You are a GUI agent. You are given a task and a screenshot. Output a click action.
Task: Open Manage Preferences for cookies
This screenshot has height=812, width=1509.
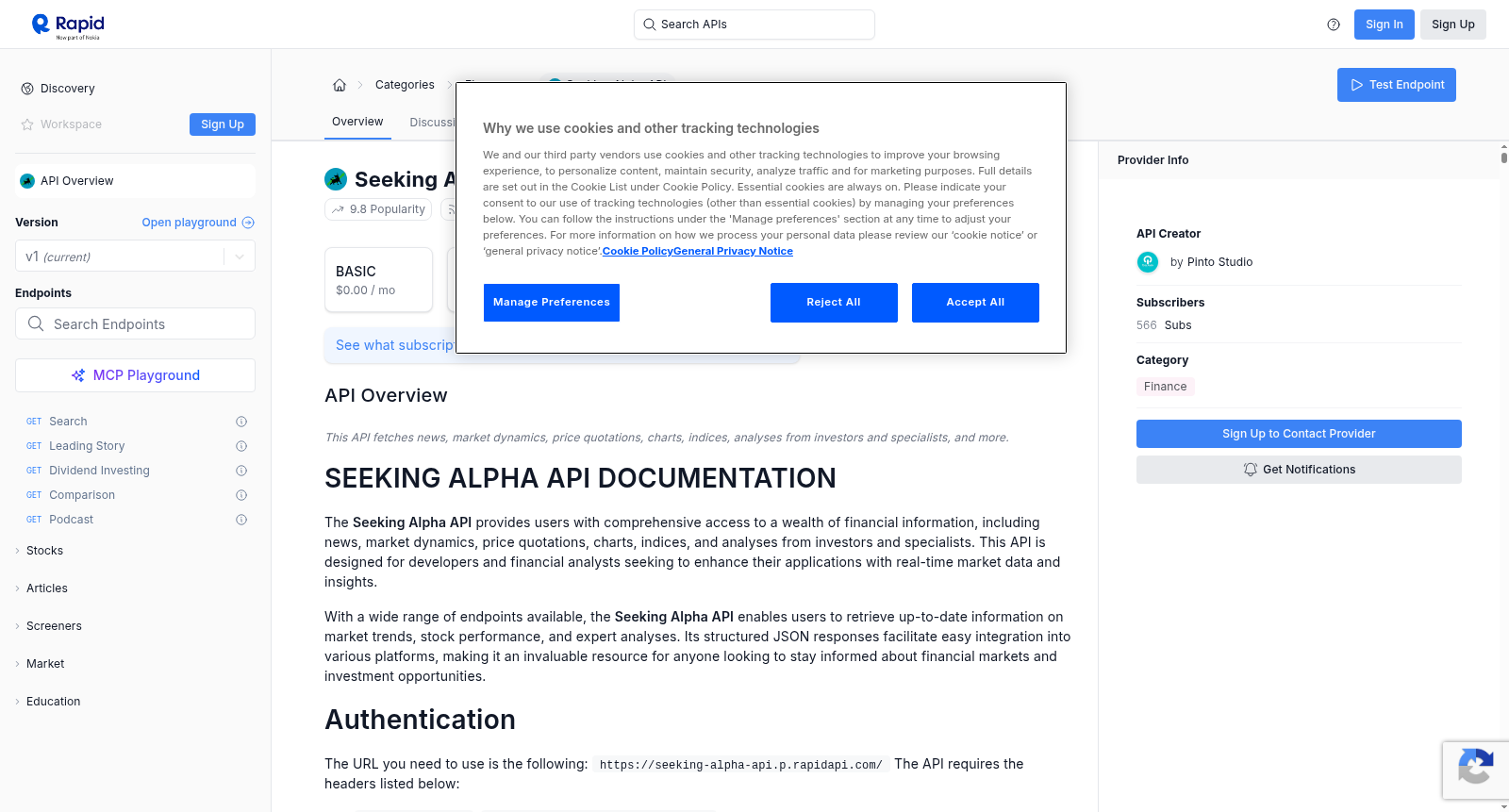[x=552, y=303]
